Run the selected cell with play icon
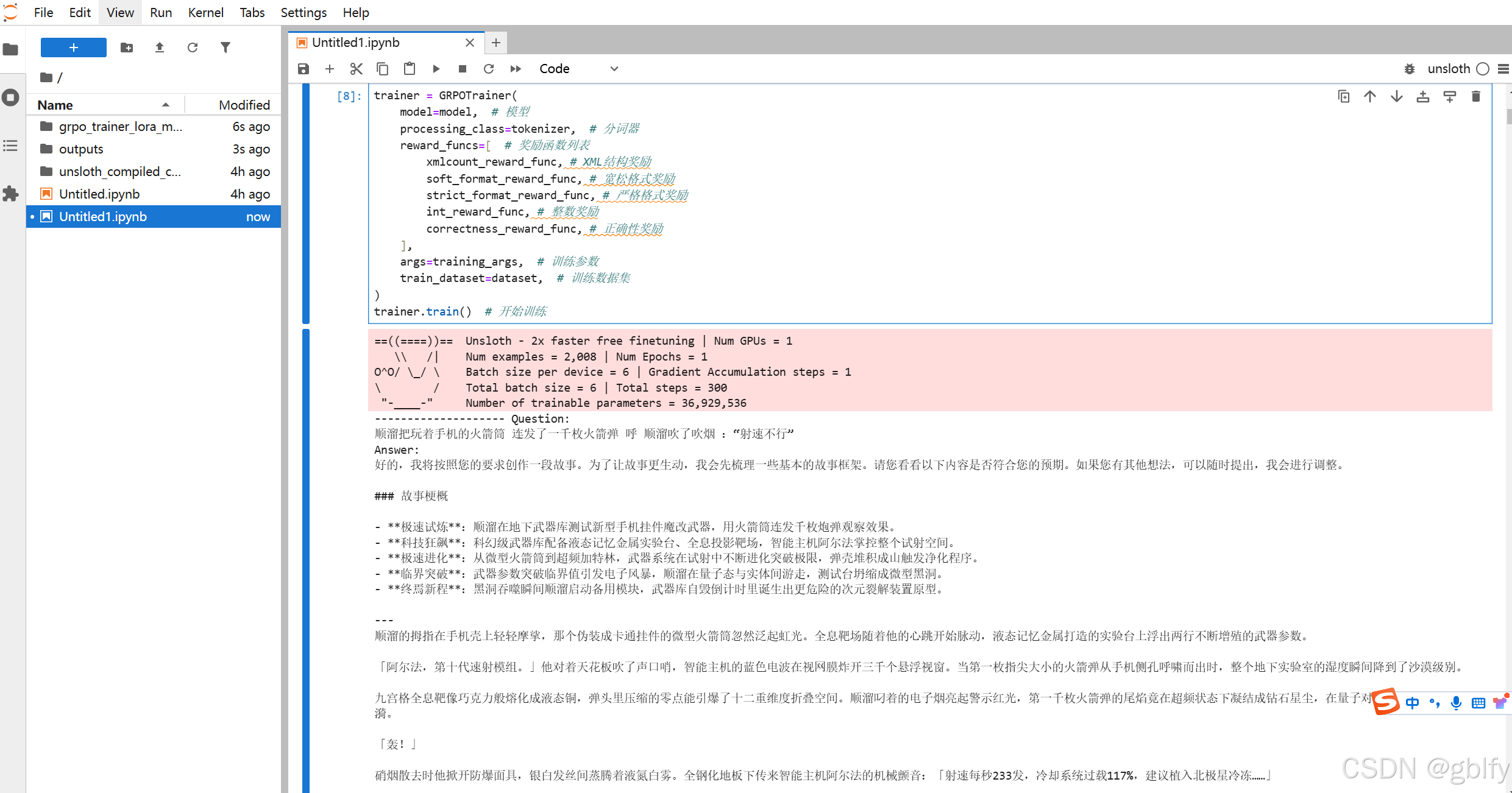This screenshot has height=793, width=1512. coord(436,69)
